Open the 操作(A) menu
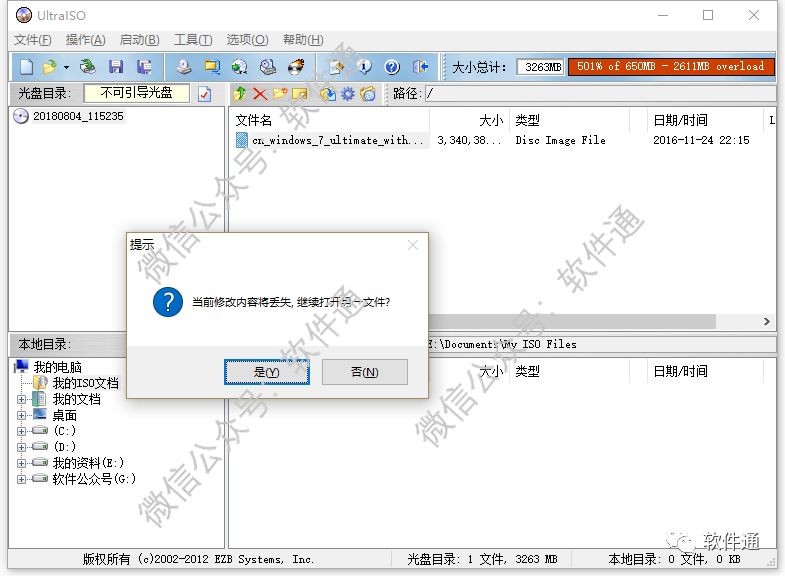The width and height of the screenshot is (785, 576). pyautogui.click(x=86, y=40)
